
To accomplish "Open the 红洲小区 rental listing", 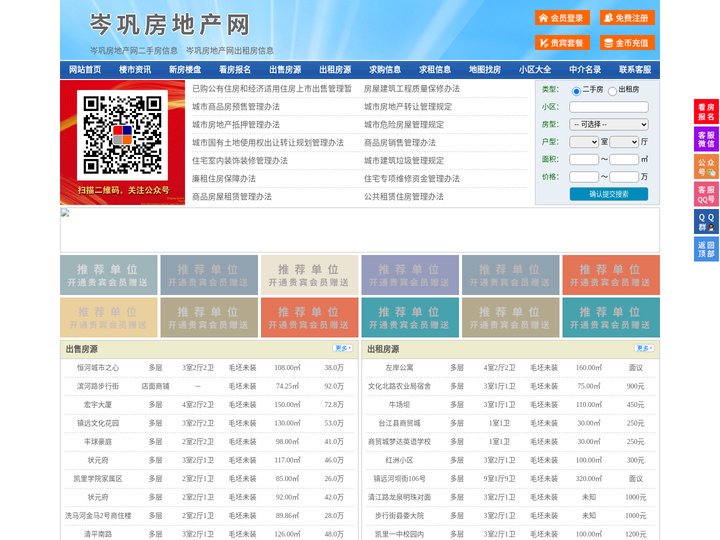I will (399, 460).
